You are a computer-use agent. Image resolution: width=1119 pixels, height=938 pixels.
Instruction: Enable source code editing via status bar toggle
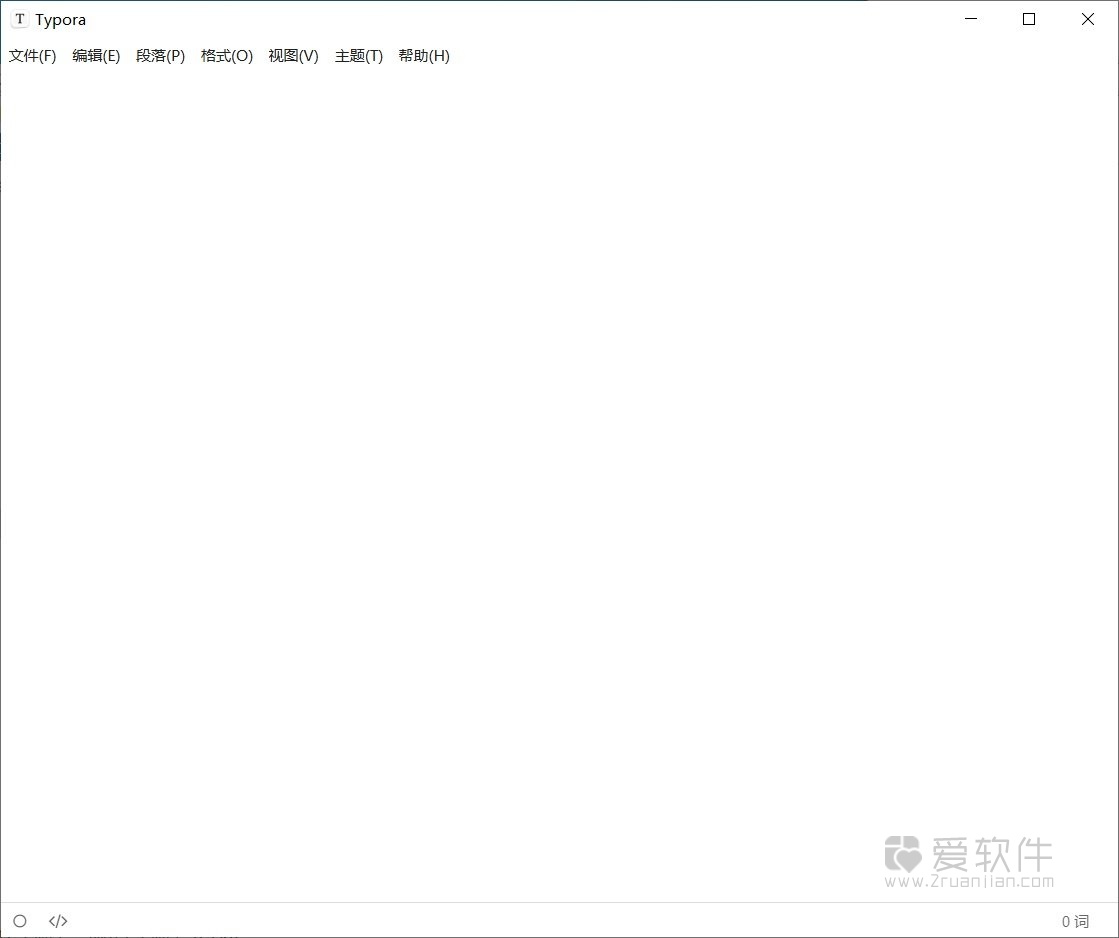tap(57, 921)
